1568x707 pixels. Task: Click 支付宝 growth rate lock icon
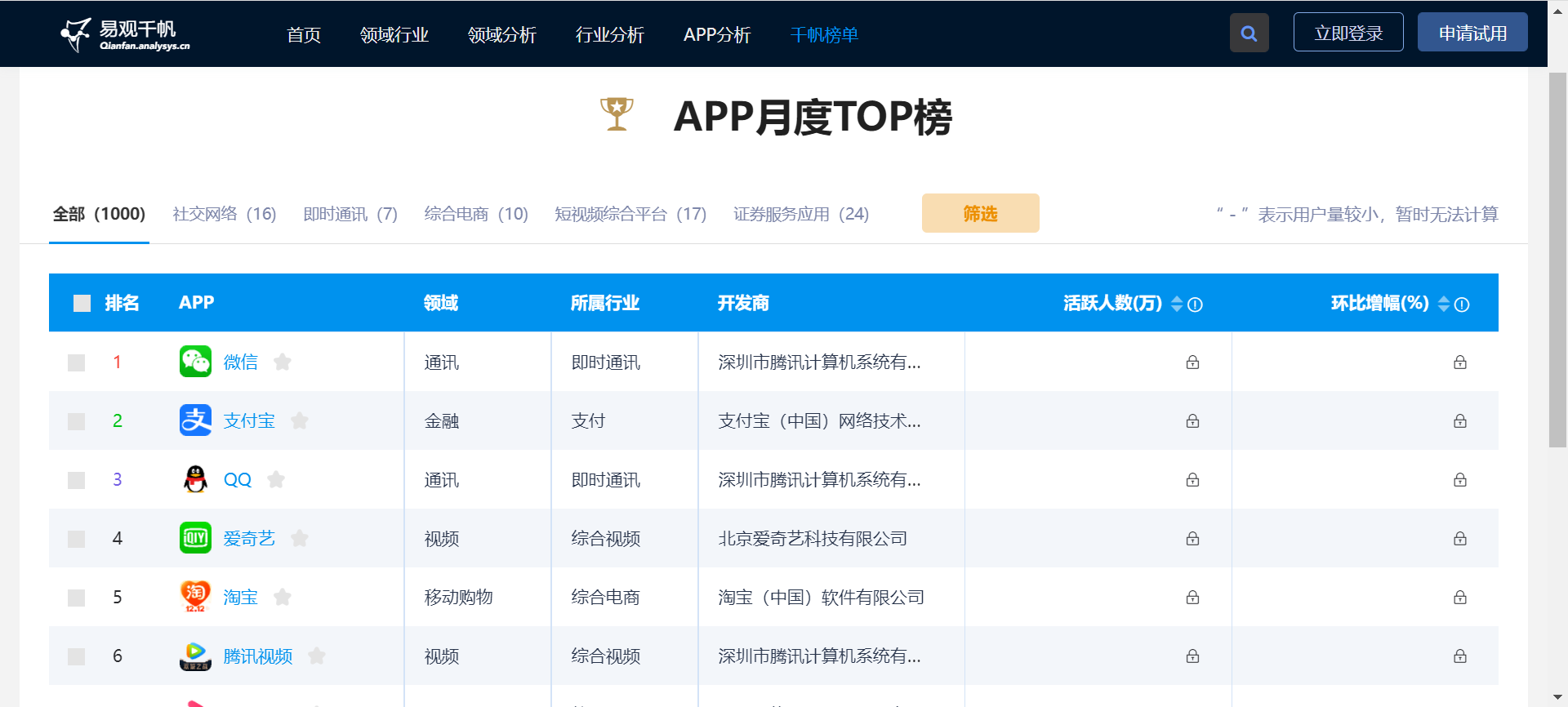coord(1460,420)
